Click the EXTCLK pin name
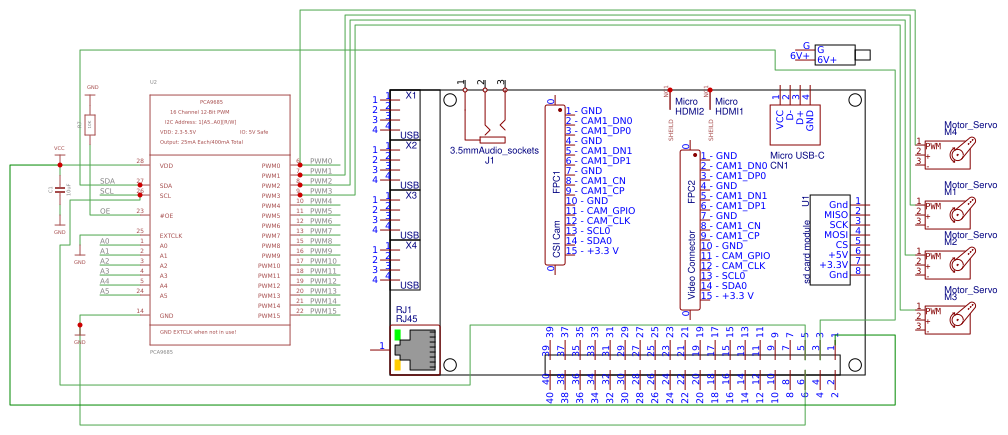This screenshot has width=1008, height=435. pos(170,236)
